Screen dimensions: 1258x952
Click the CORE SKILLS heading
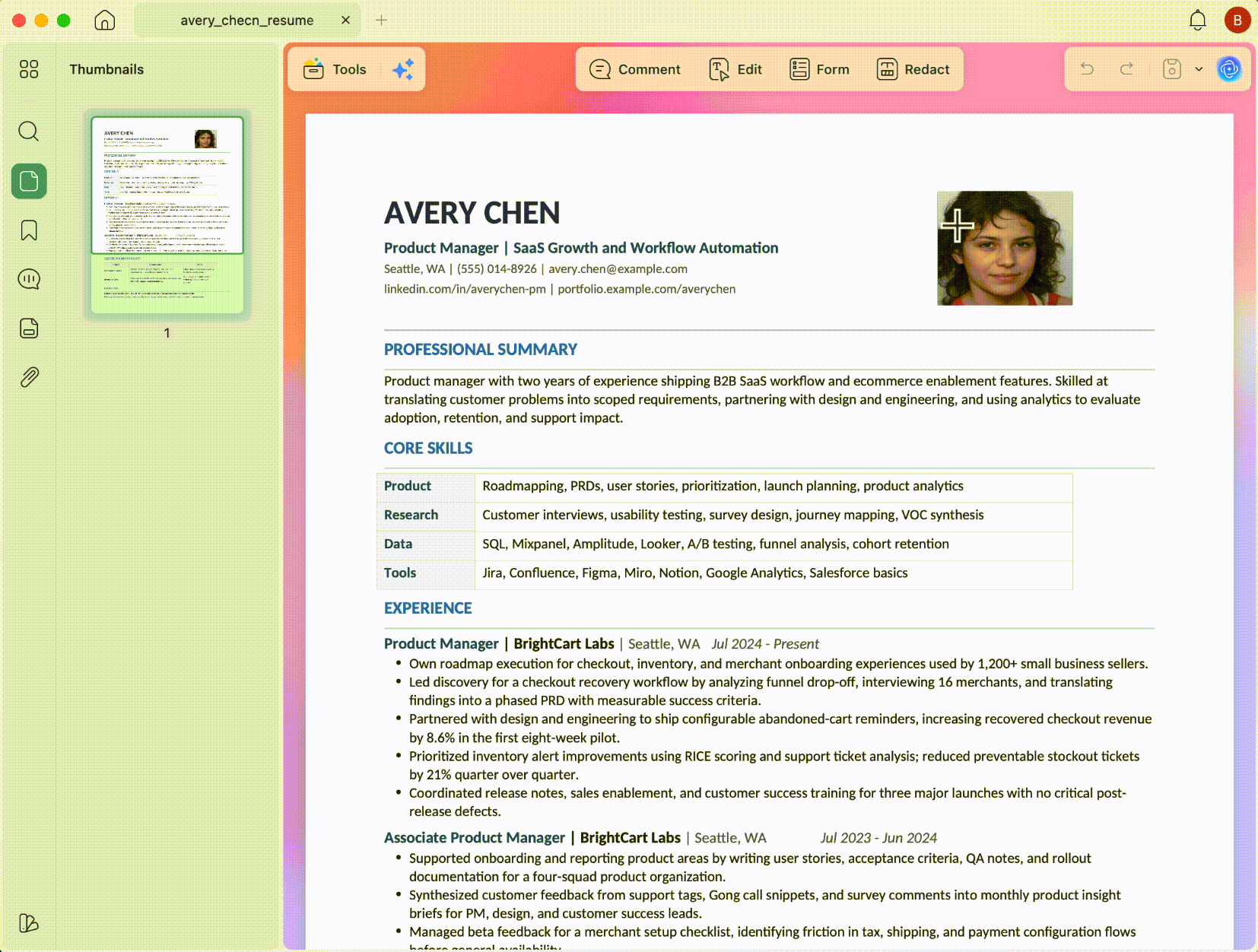428,449
